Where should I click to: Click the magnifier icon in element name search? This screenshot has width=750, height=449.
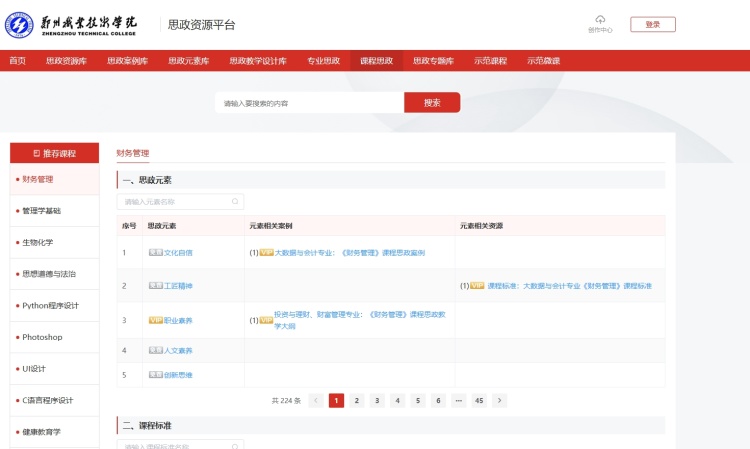pos(236,202)
